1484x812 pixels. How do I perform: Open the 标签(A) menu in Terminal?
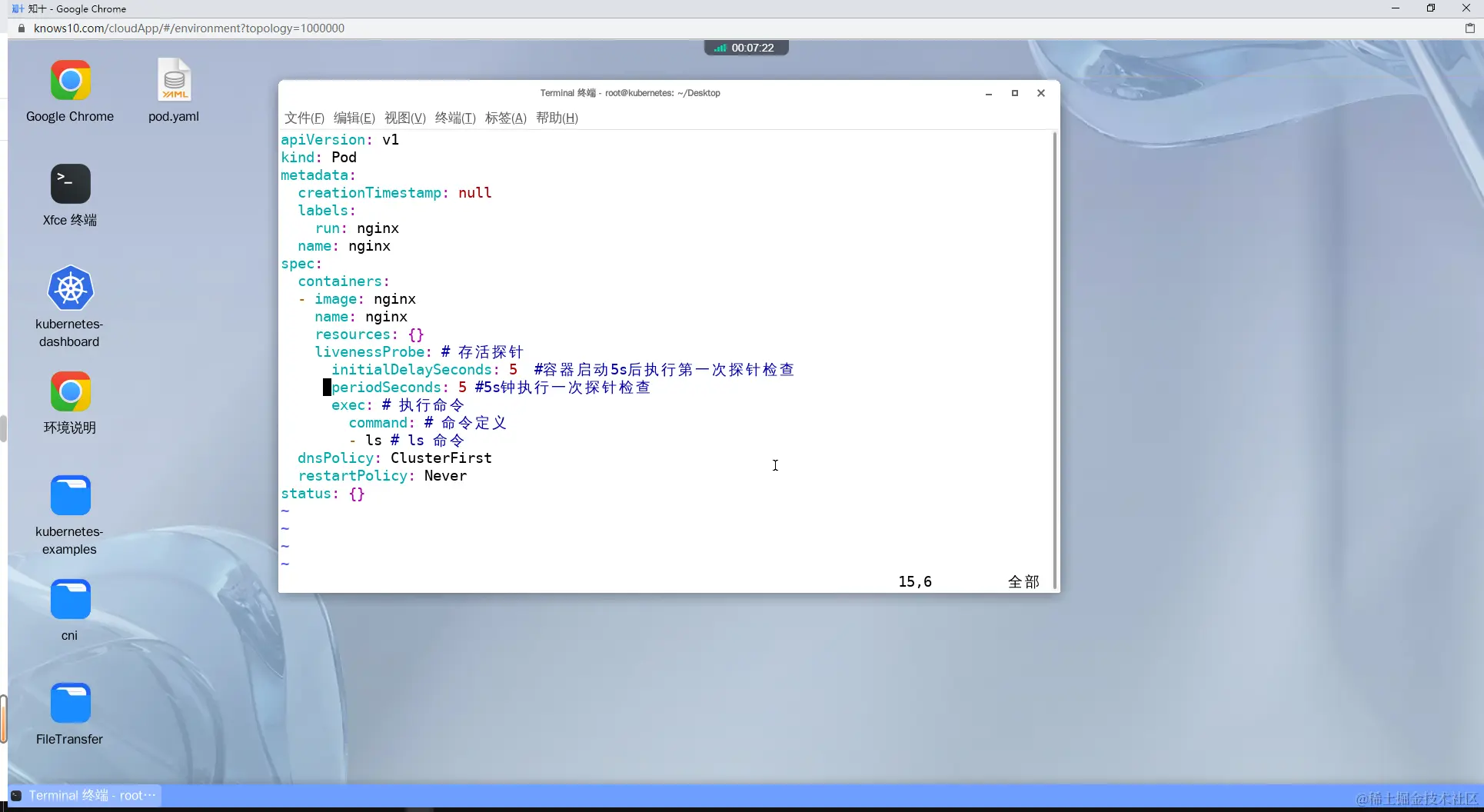click(x=506, y=118)
